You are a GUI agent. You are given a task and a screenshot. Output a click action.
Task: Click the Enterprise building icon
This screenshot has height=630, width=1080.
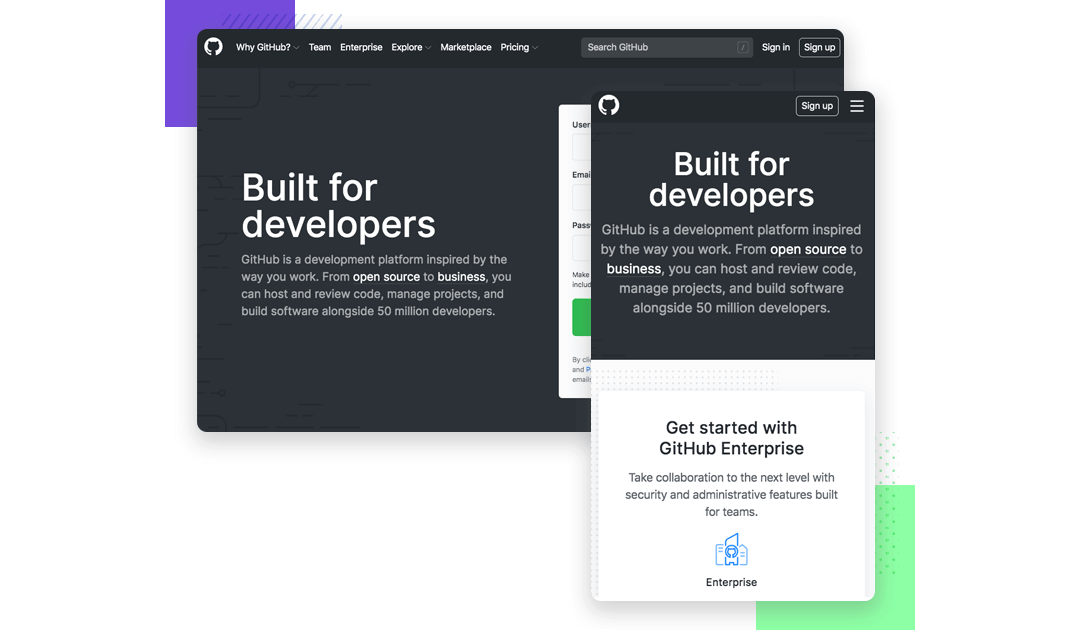(731, 549)
